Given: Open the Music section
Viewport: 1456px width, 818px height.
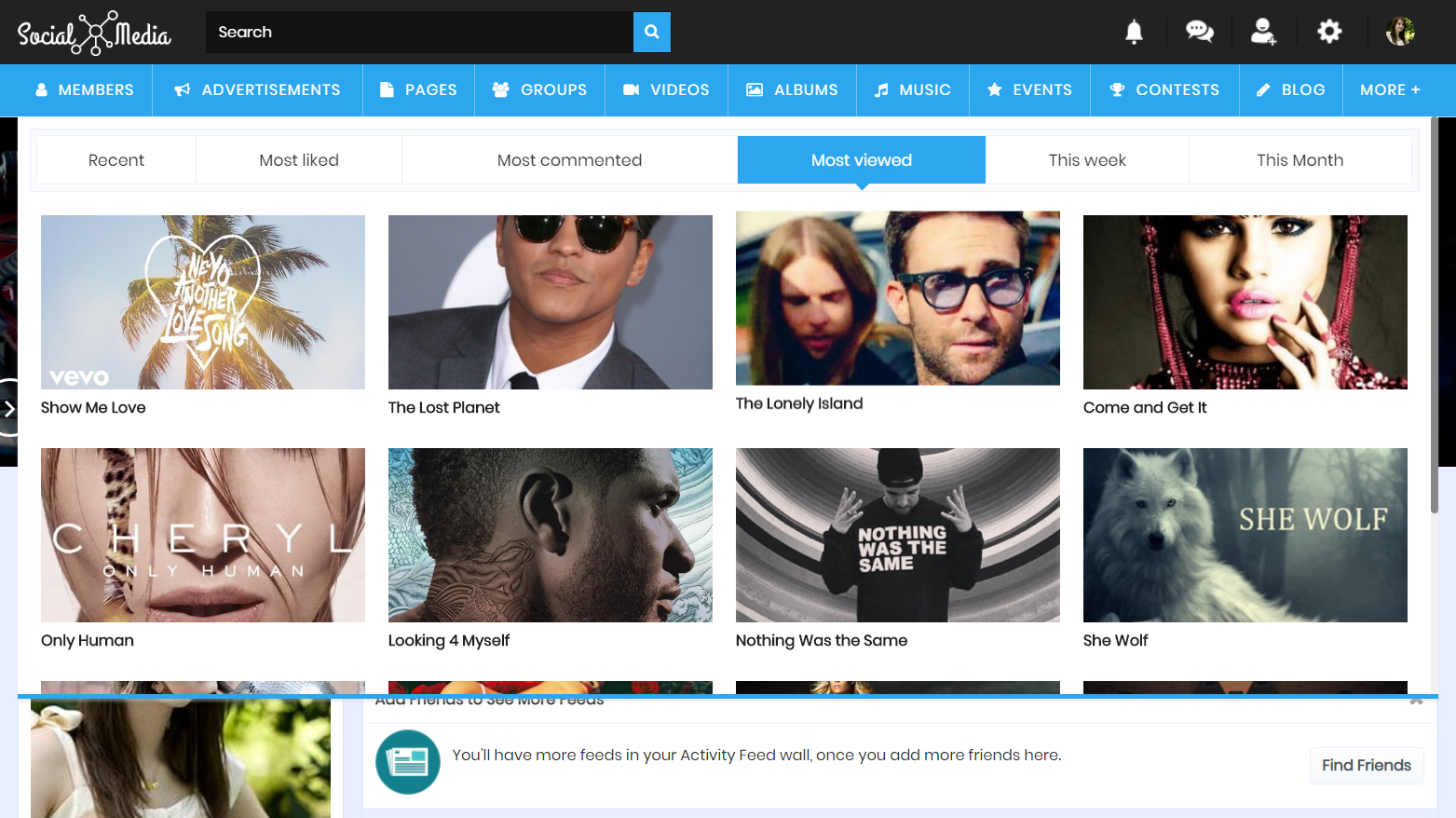Looking at the screenshot, I should (913, 89).
